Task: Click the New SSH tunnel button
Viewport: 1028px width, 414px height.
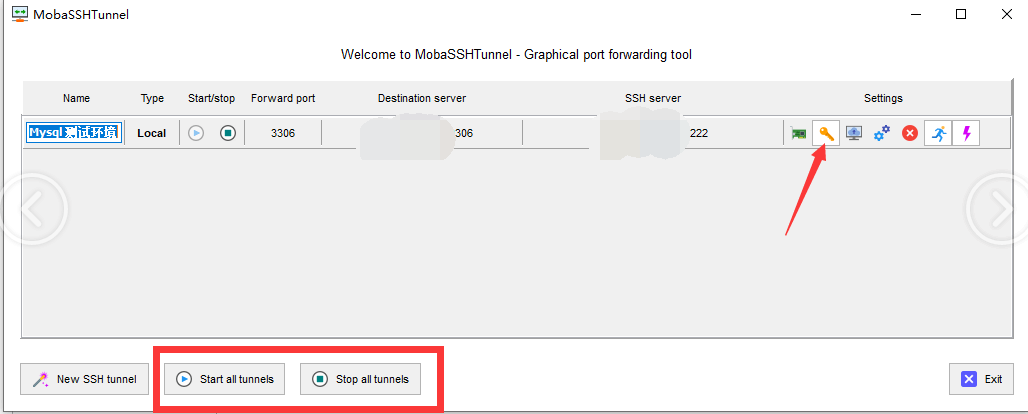Action: pyautogui.click(x=85, y=379)
